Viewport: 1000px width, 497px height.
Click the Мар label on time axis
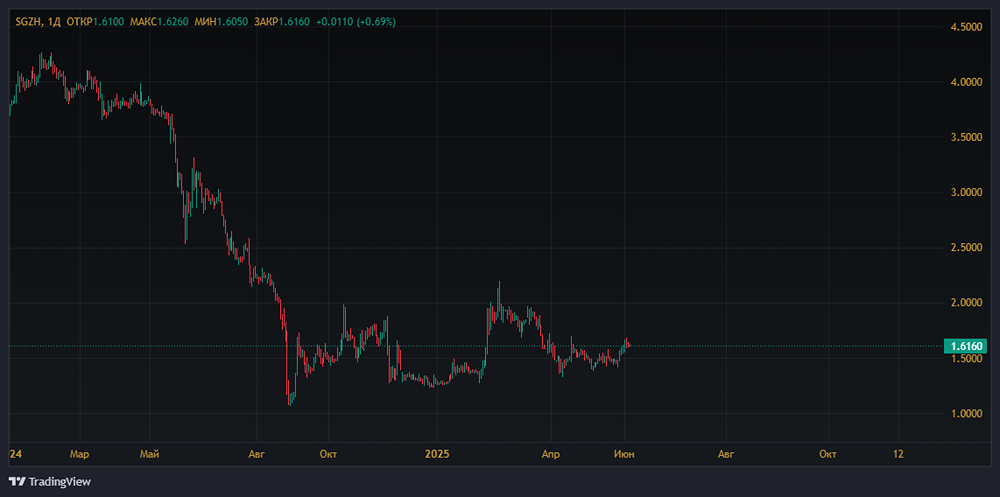click(x=80, y=454)
